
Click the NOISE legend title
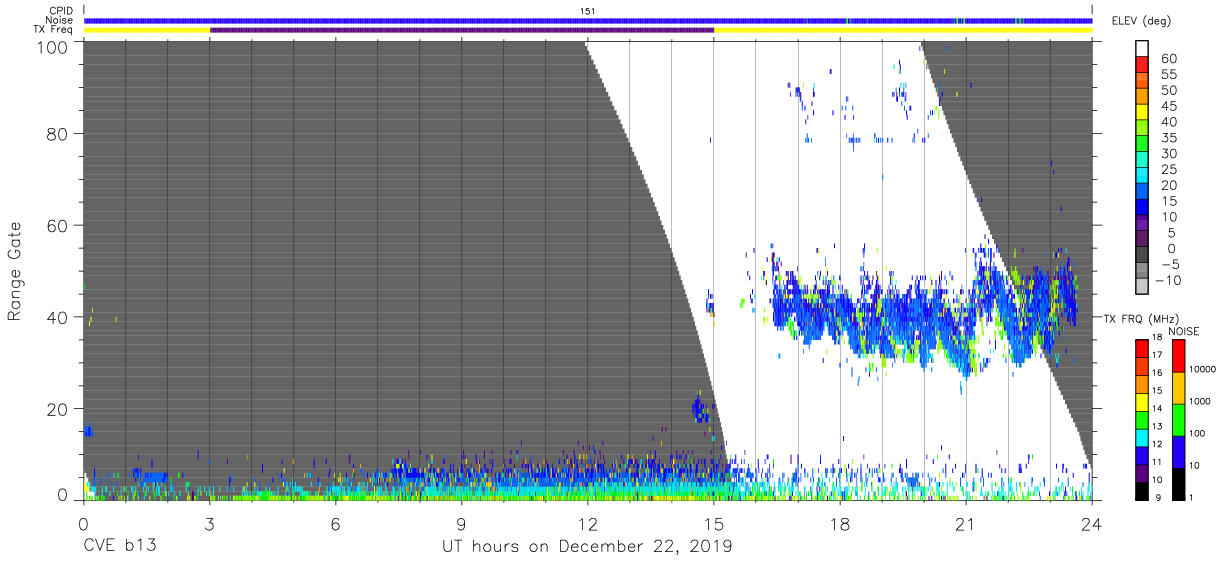click(1185, 331)
